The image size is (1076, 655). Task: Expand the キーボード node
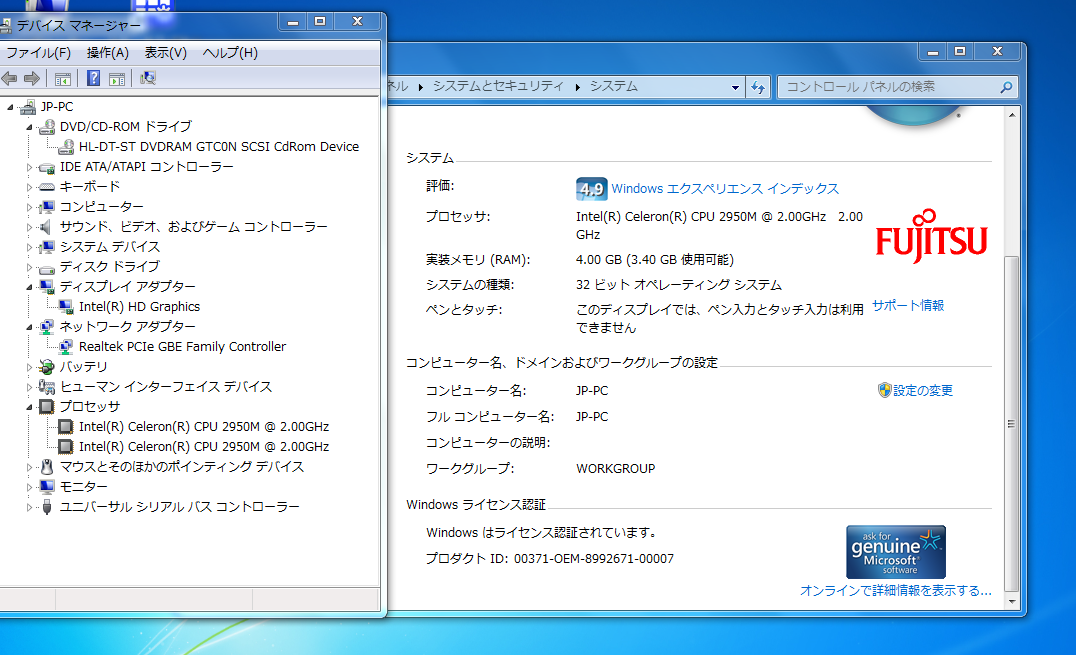(30, 187)
